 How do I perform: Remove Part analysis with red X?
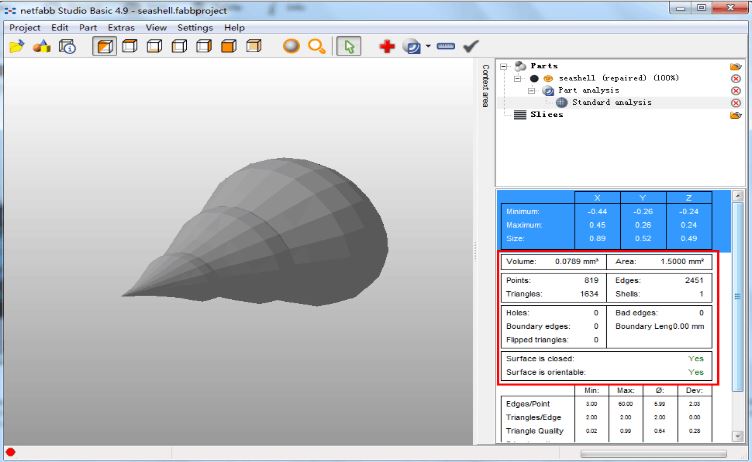[x=735, y=91]
